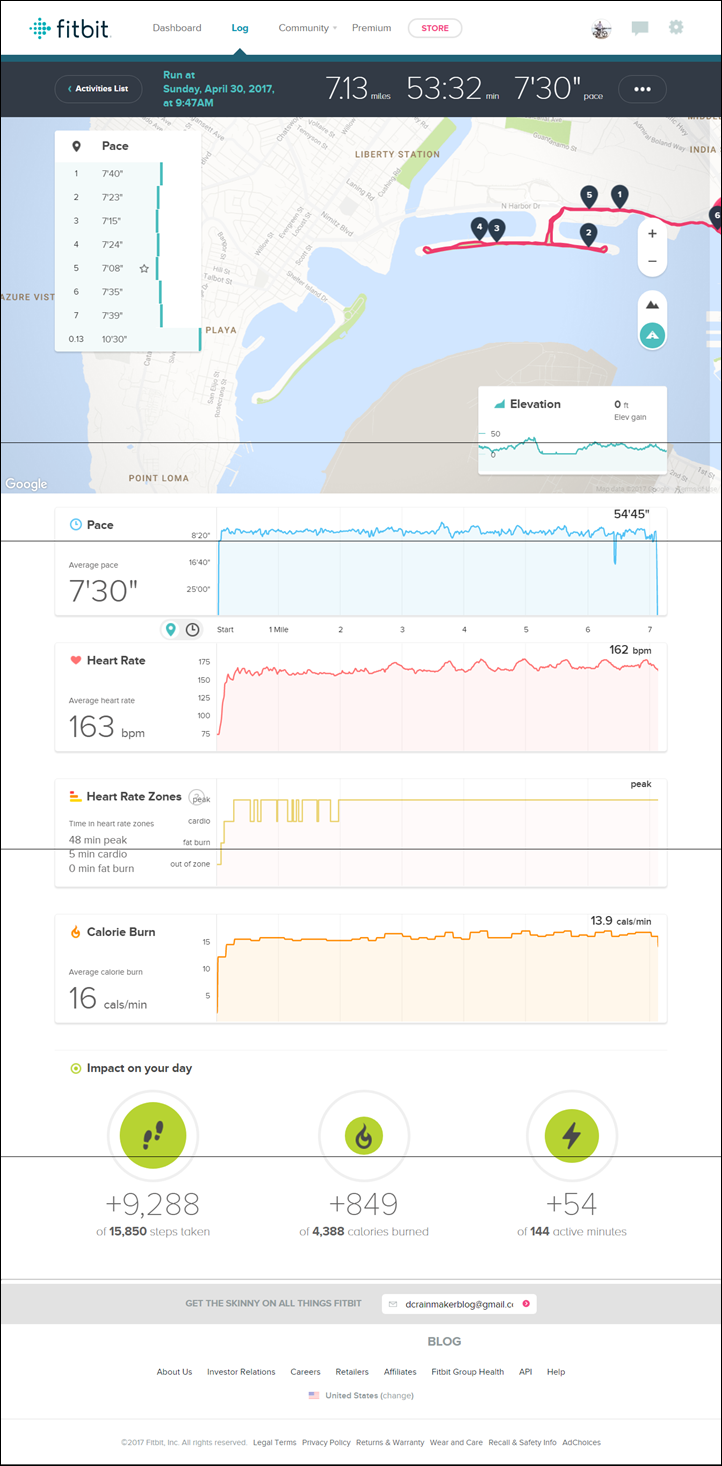
Task: Open the messages chat bubble icon
Action: pyautogui.click(x=639, y=28)
